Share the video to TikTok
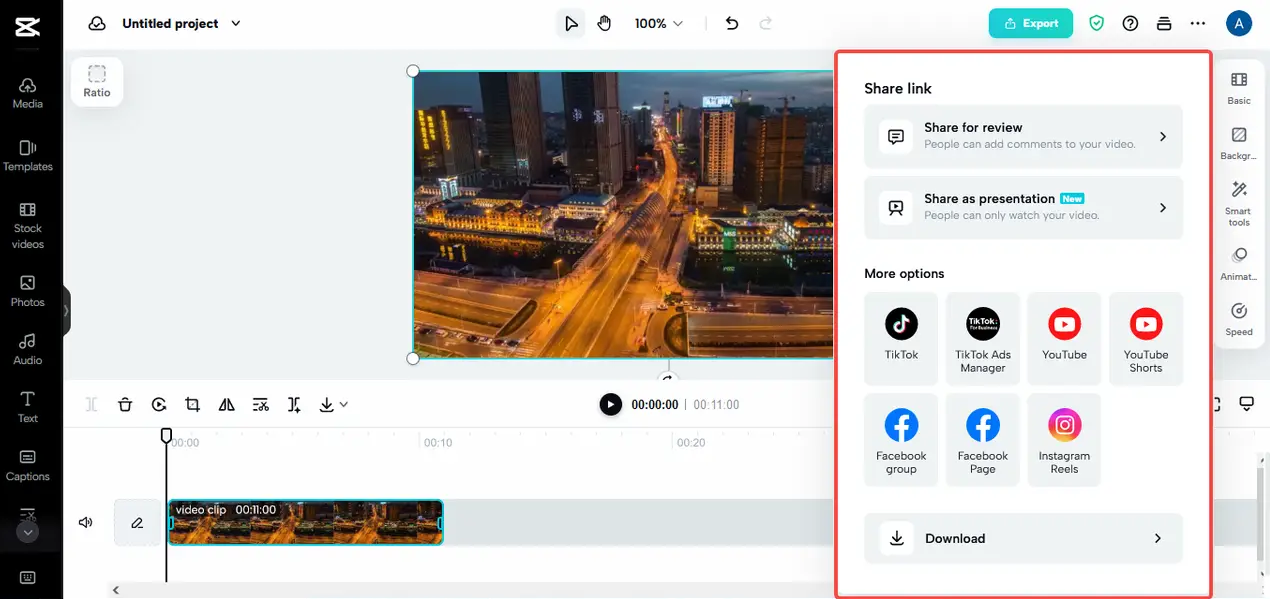 pos(901,338)
